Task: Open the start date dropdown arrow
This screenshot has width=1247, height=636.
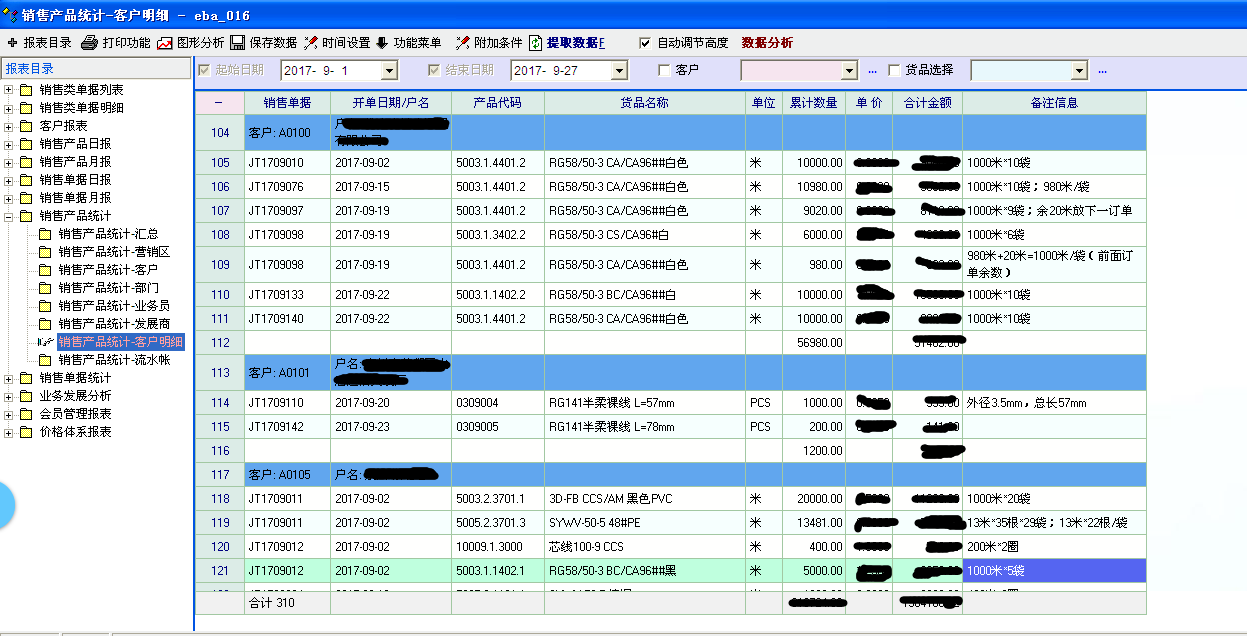Action: [x=390, y=71]
